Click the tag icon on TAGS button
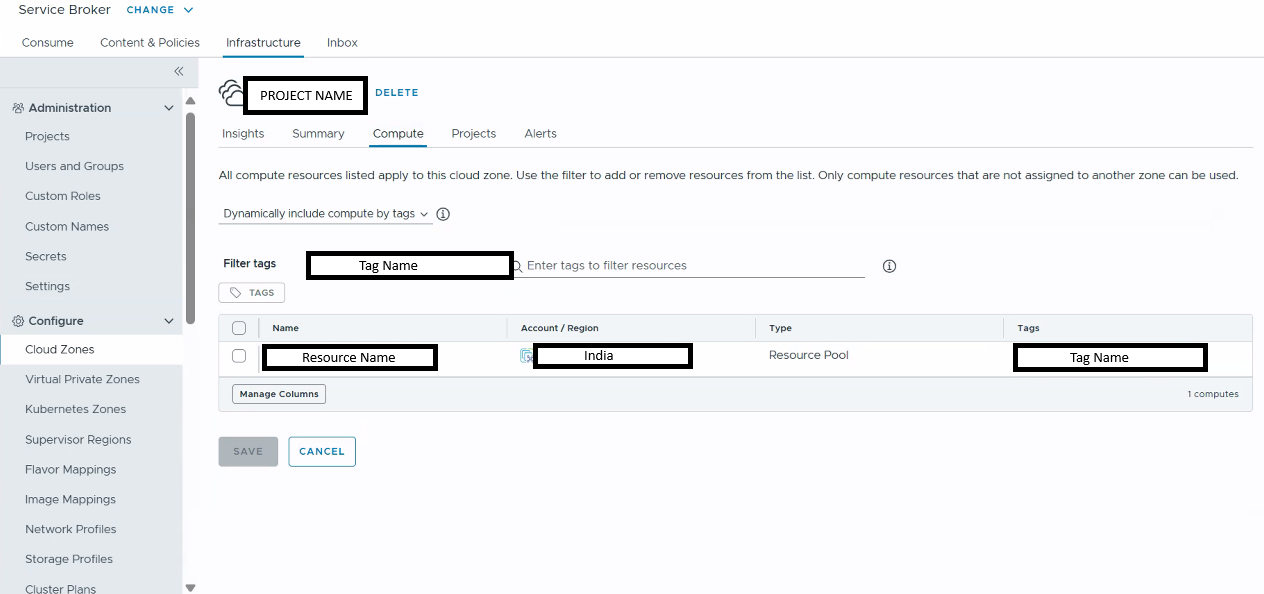 point(235,293)
